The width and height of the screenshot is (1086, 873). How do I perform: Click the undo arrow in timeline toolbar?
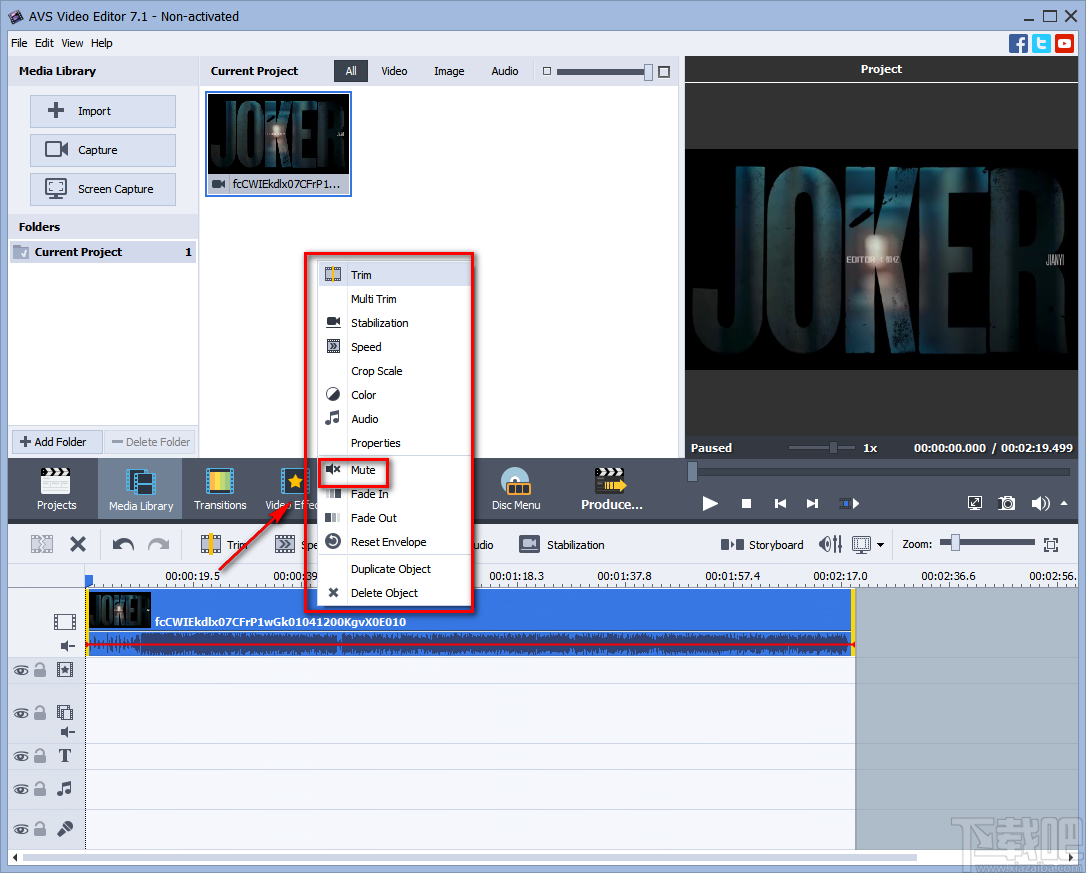[x=123, y=545]
